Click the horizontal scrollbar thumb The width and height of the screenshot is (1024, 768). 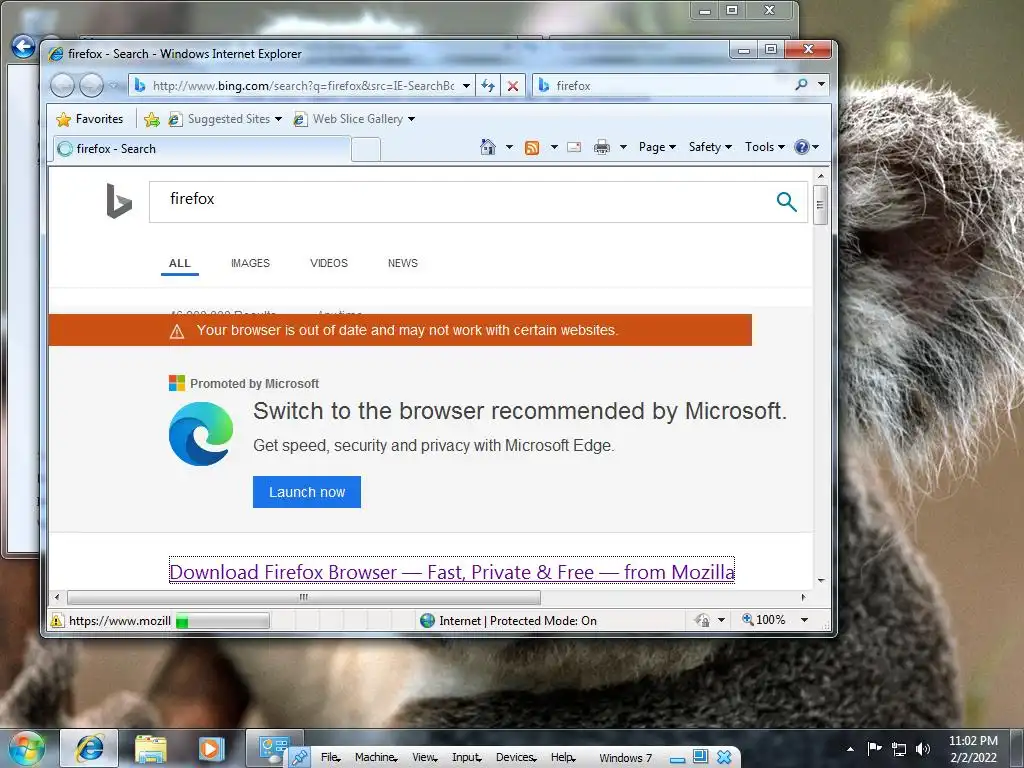click(x=304, y=597)
